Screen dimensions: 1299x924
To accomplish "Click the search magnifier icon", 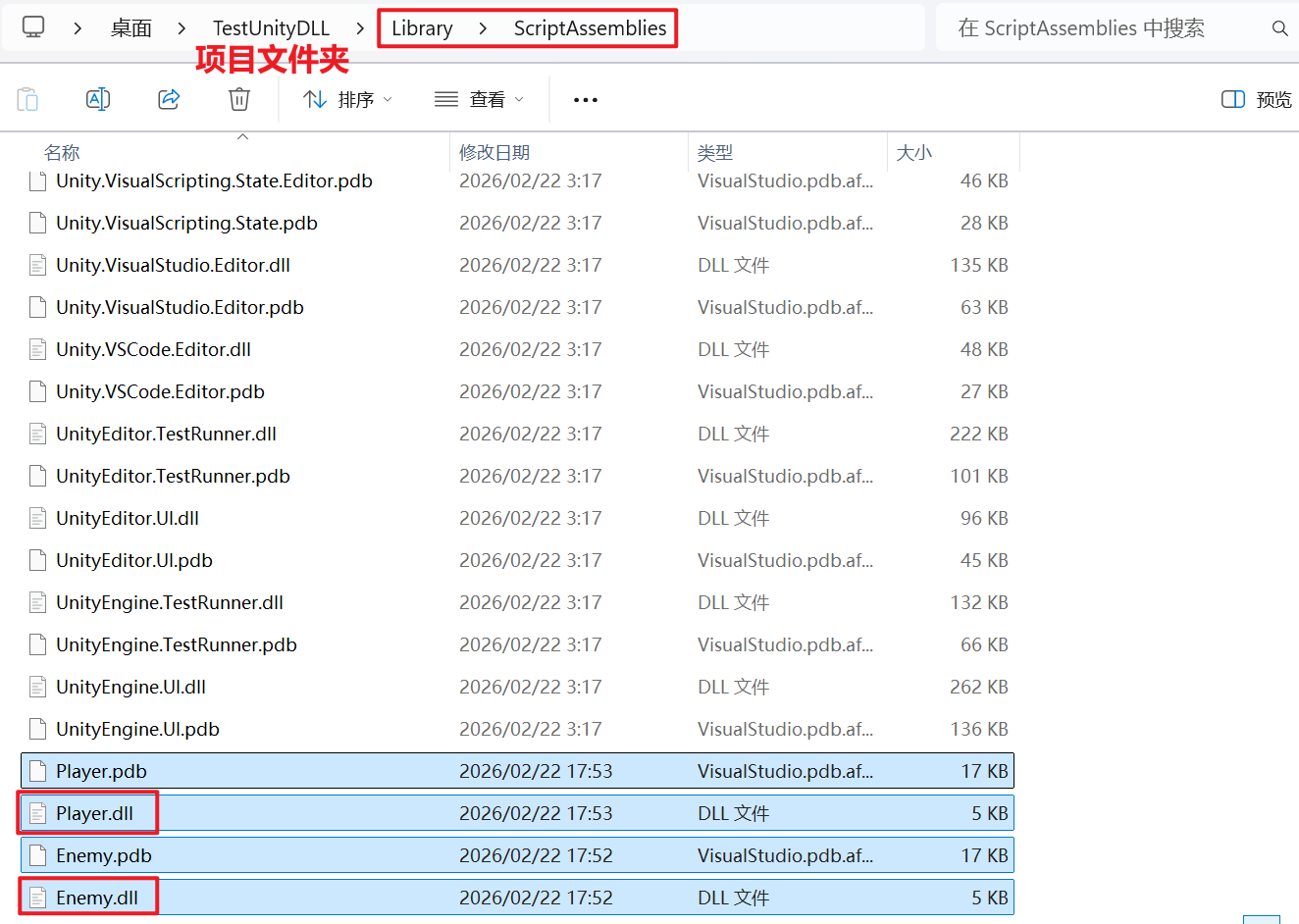I will pos(1280,27).
